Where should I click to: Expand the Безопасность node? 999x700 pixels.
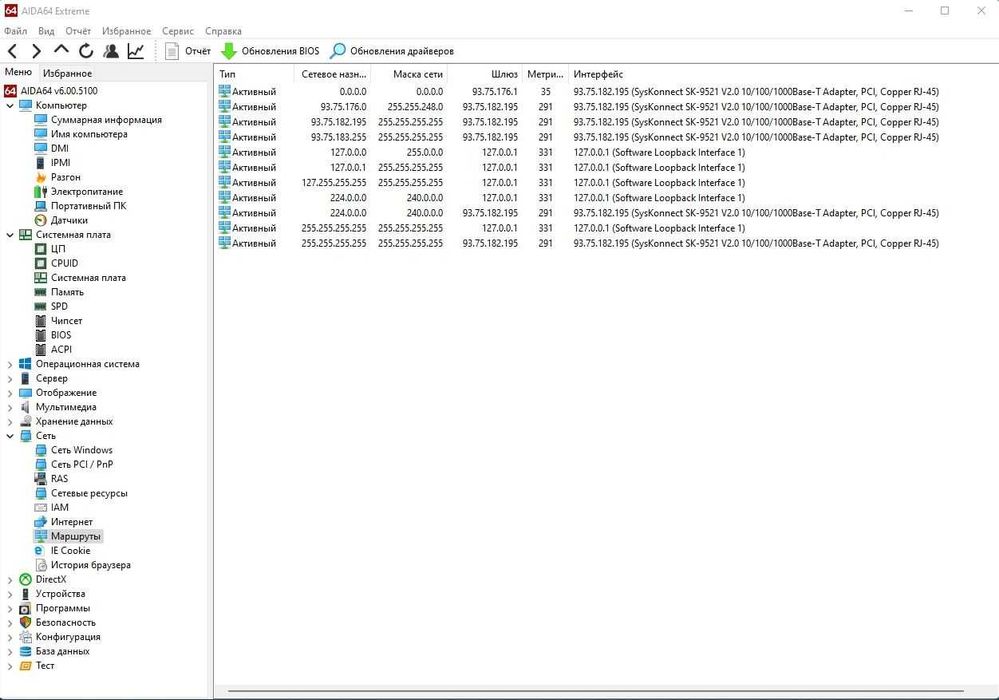pyautogui.click(x=10, y=622)
